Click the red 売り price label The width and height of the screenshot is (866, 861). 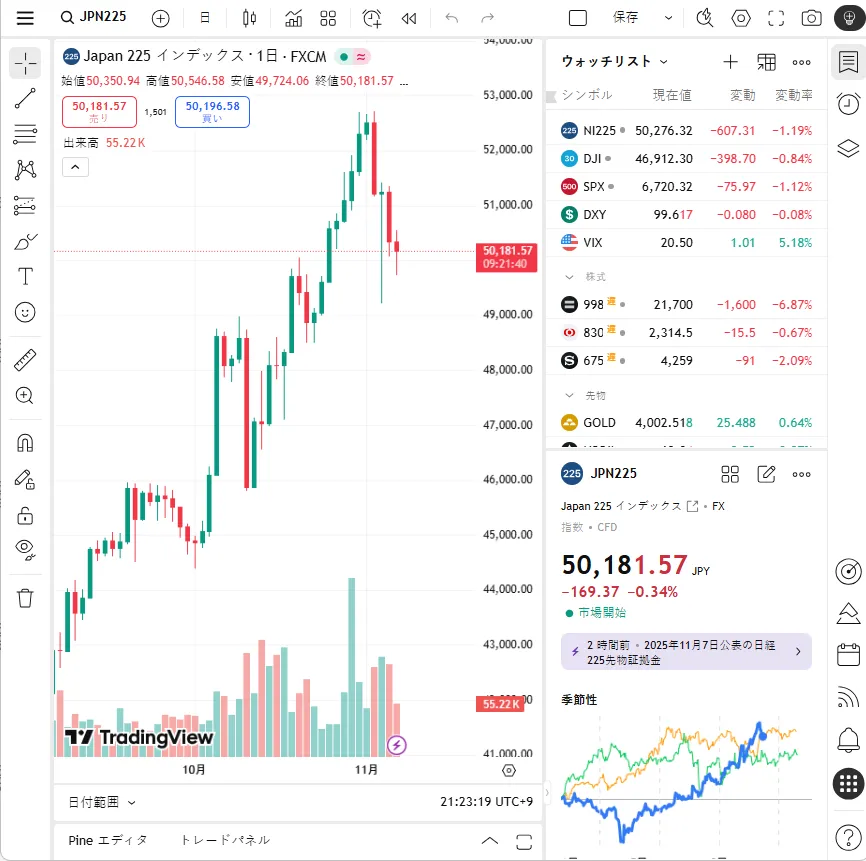pos(98,110)
